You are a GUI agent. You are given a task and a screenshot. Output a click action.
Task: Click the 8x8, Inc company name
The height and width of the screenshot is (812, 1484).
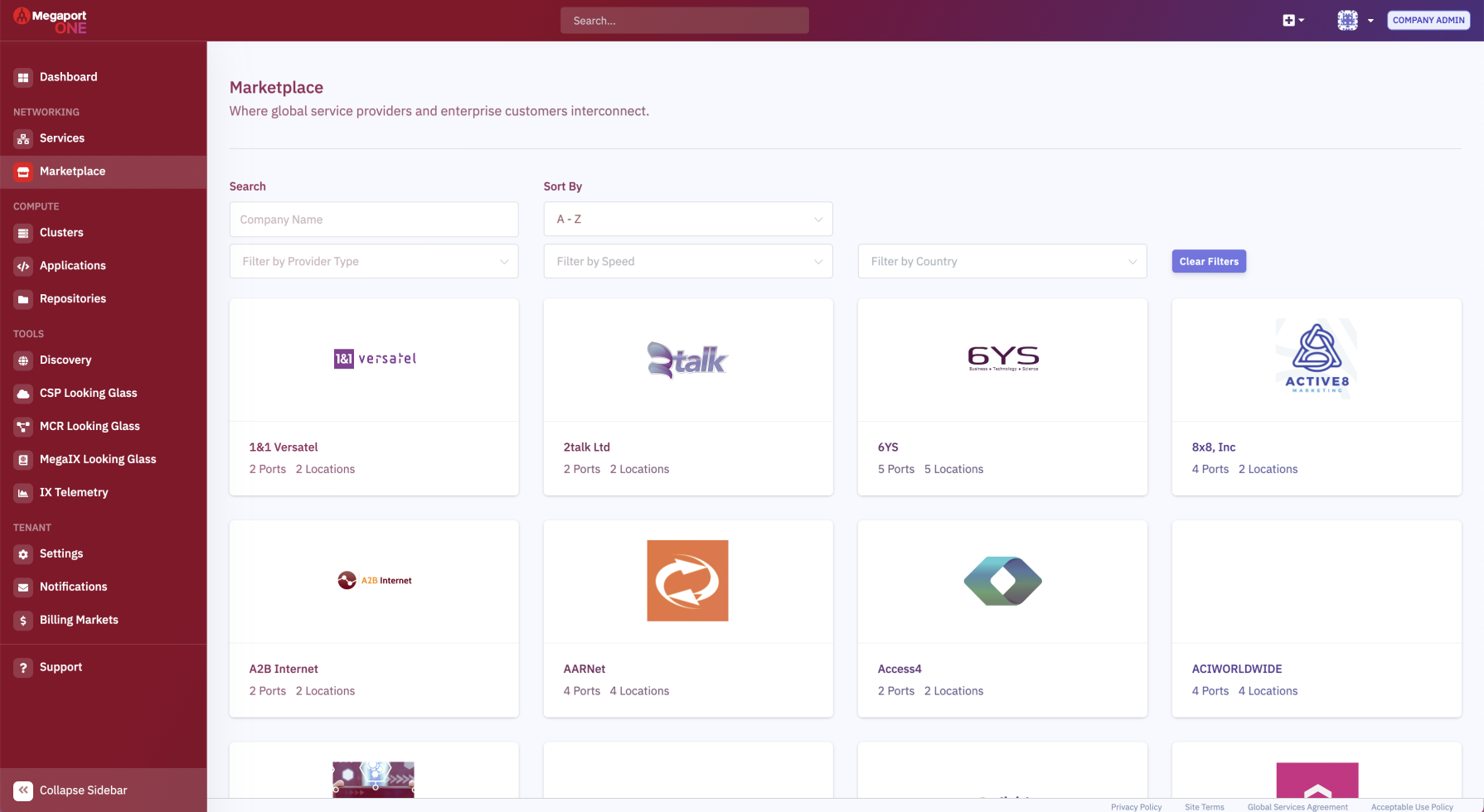click(x=1214, y=447)
